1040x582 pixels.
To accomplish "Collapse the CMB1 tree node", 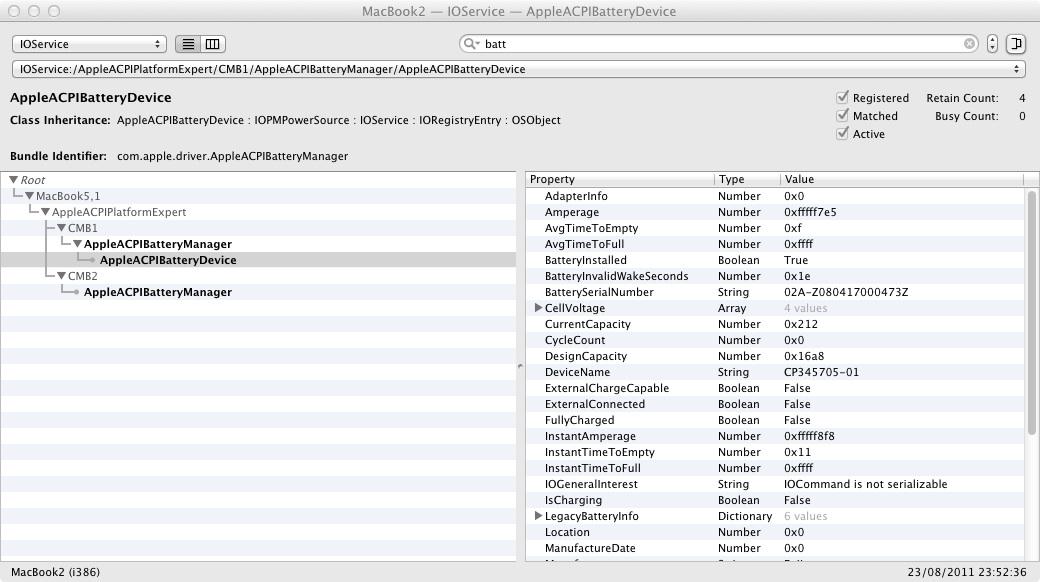I will tap(61, 228).
